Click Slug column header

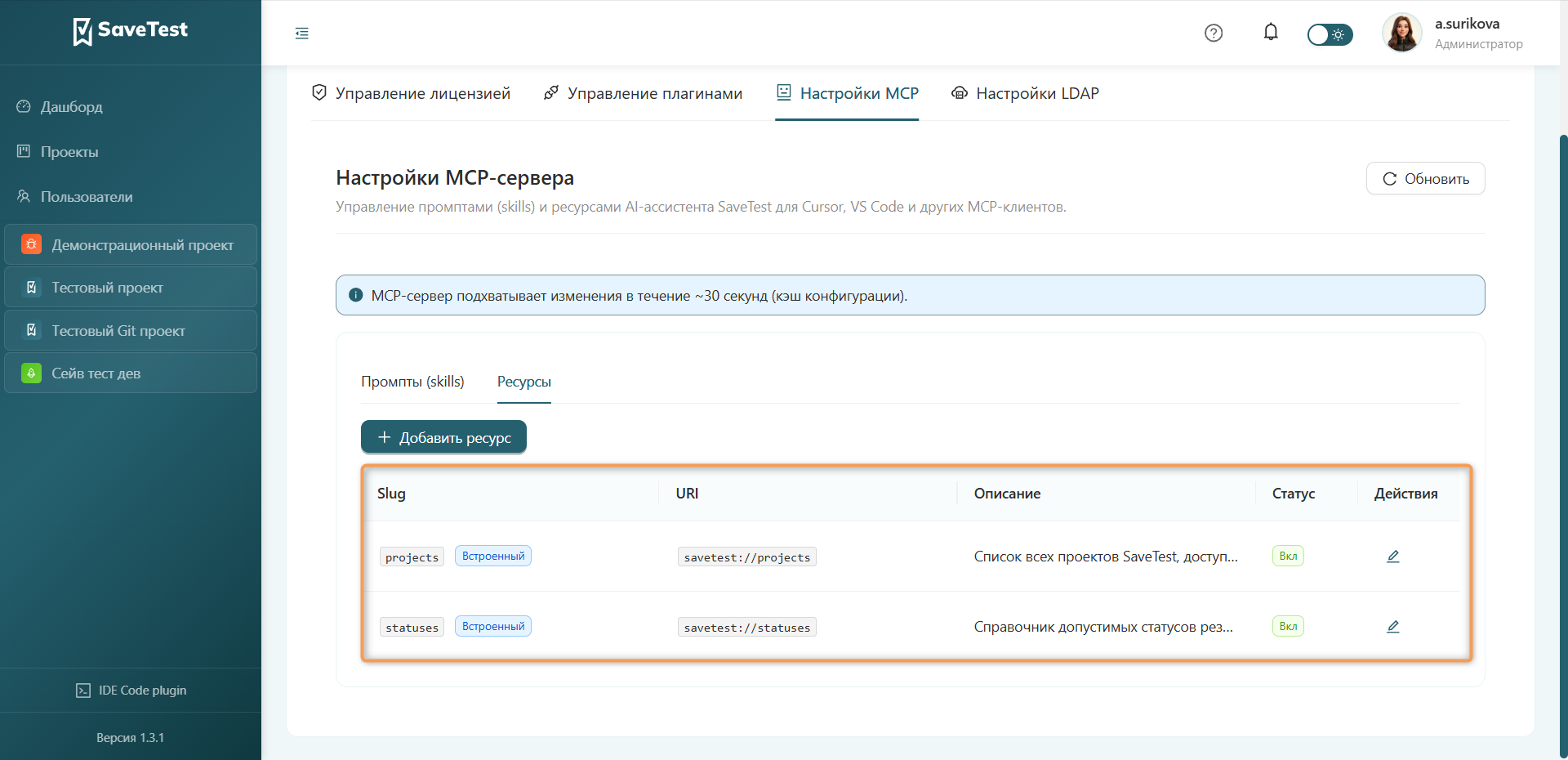pos(391,494)
